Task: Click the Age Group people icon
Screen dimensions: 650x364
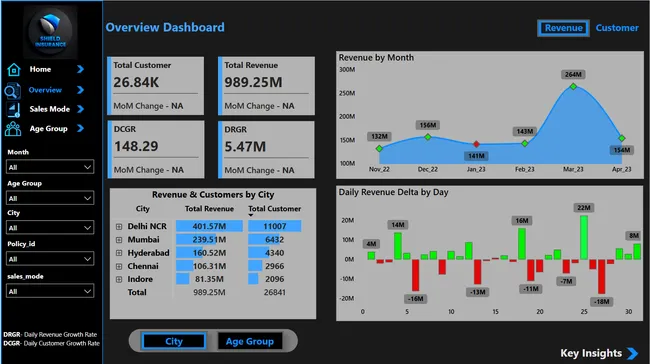Action: click(13, 129)
